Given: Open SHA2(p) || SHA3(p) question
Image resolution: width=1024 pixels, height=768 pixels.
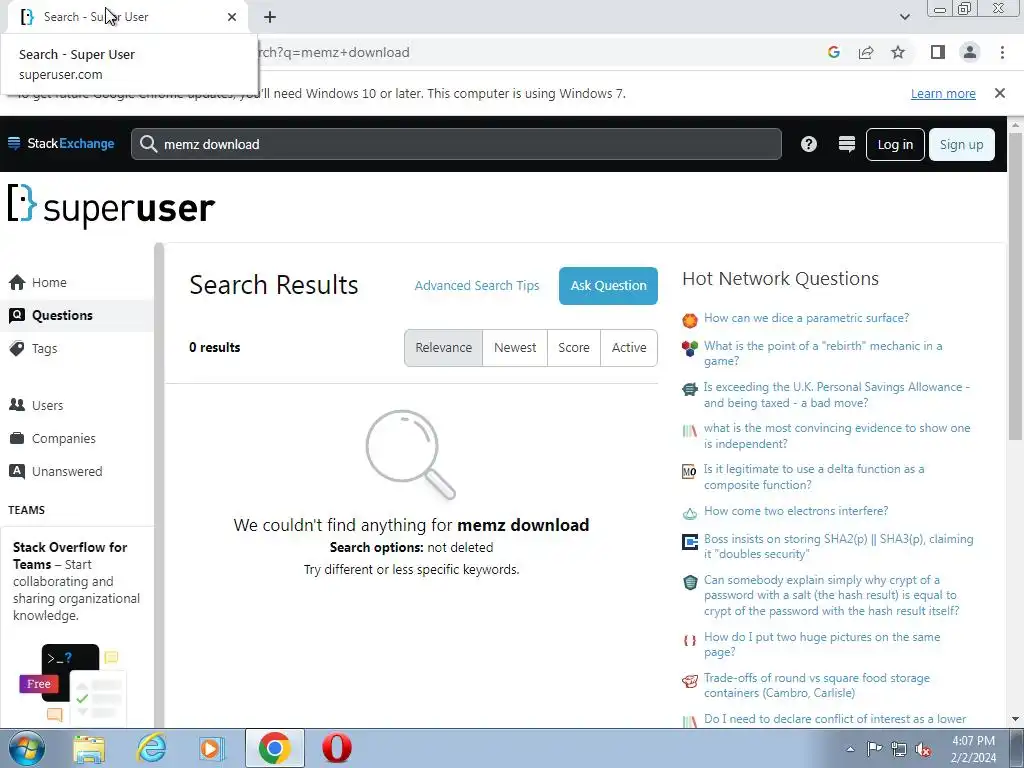Looking at the screenshot, I should point(839,546).
